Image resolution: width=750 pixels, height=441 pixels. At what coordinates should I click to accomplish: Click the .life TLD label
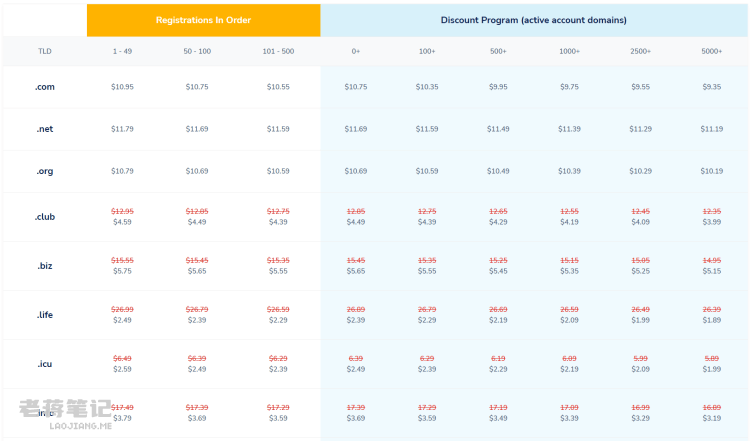click(x=44, y=315)
